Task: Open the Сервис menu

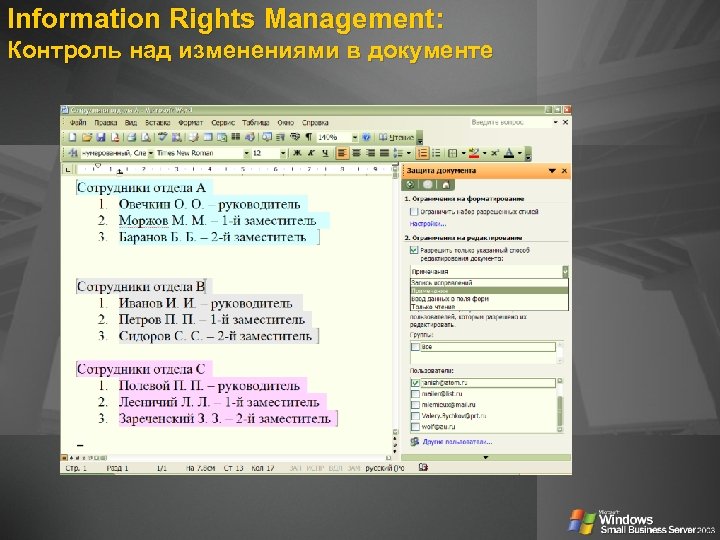Action: (x=223, y=123)
